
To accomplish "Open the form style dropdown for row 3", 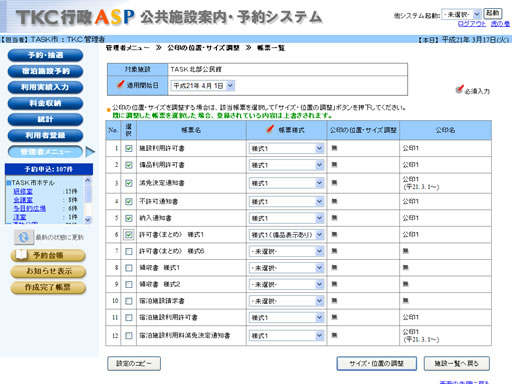I will pyautogui.click(x=286, y=183).
